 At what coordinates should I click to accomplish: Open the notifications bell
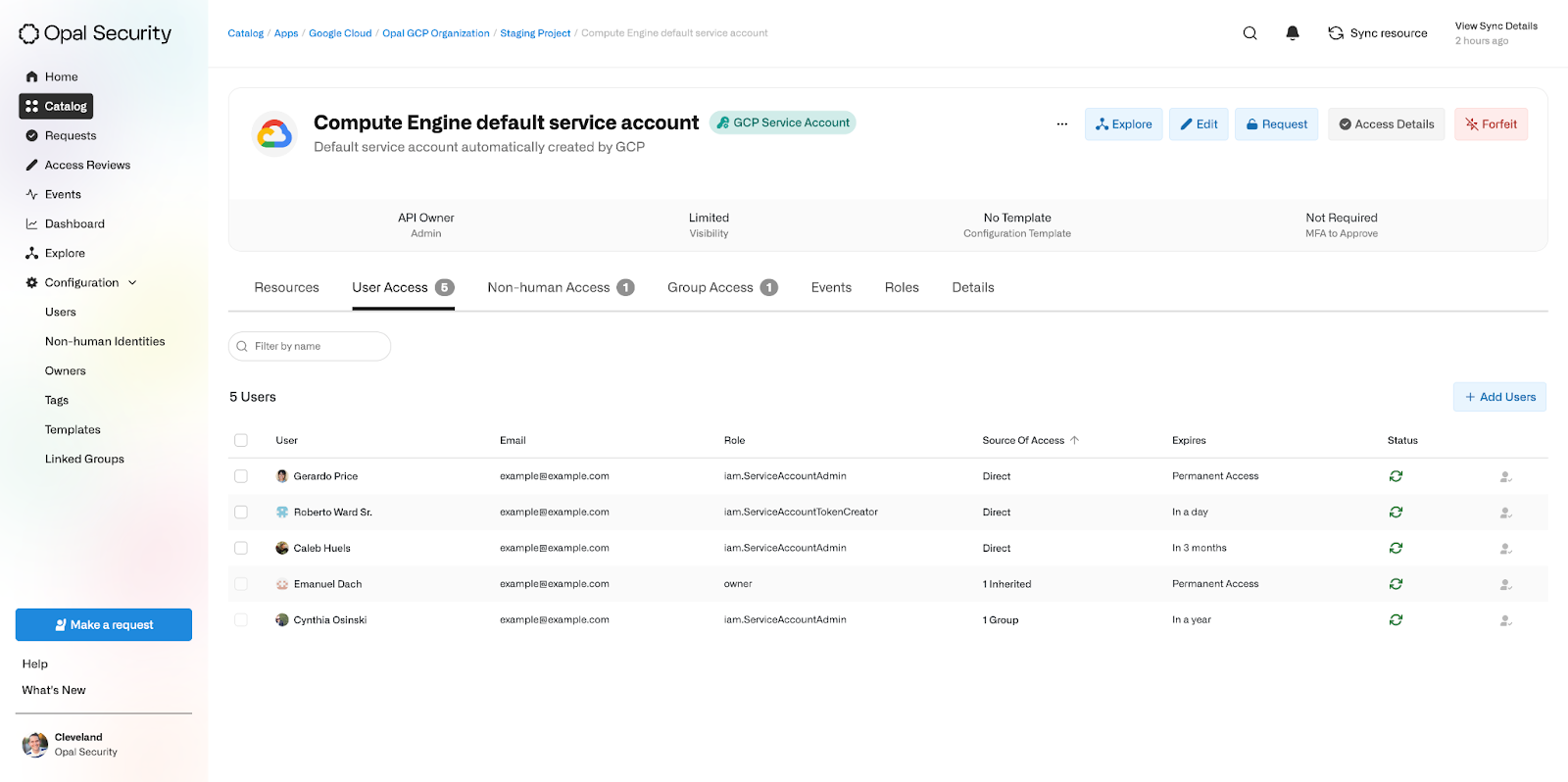click(x=1293, y=33)
